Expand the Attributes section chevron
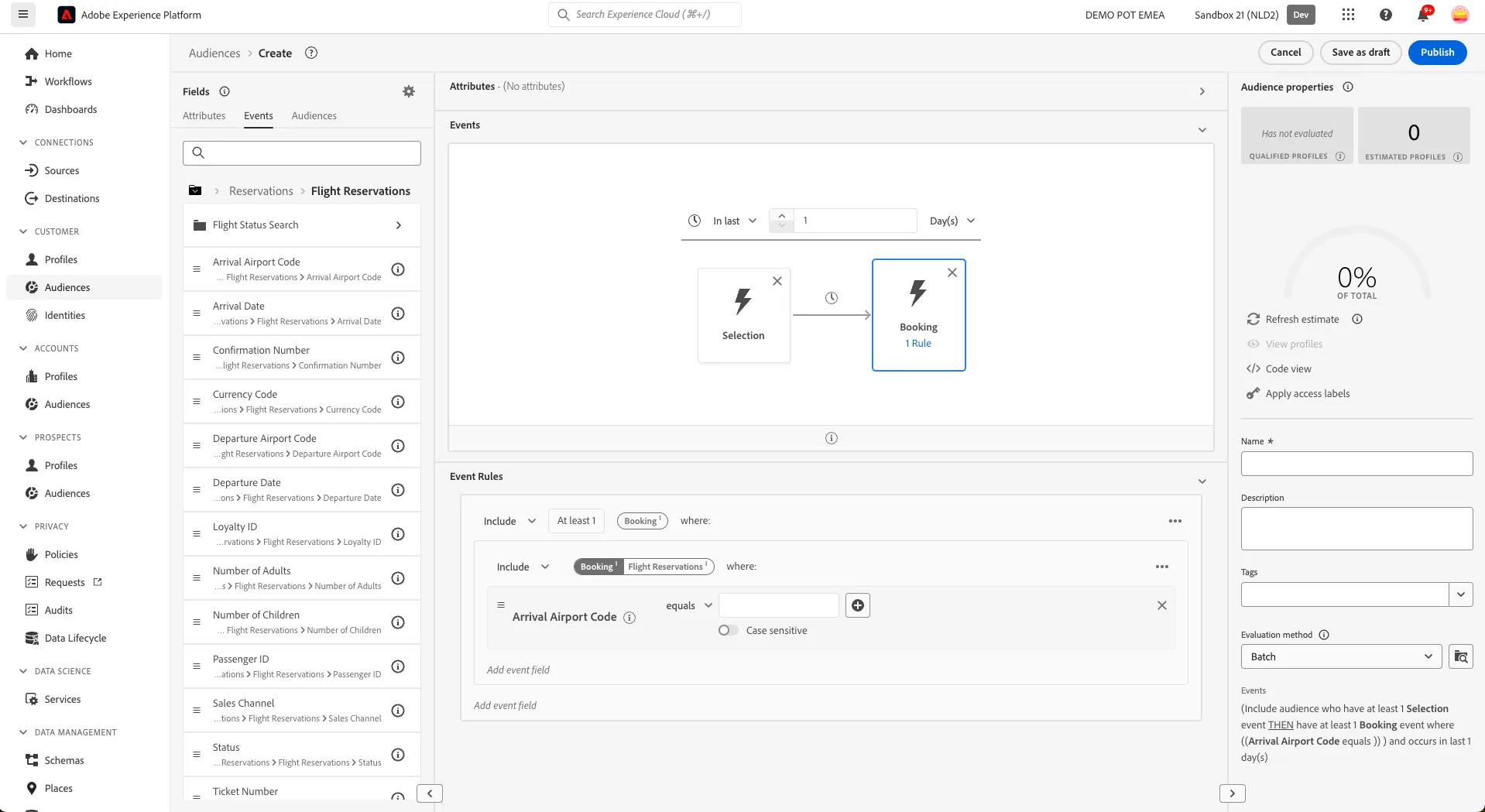The width and height of the screenshot is (1485, 812). click(1202, 91)
